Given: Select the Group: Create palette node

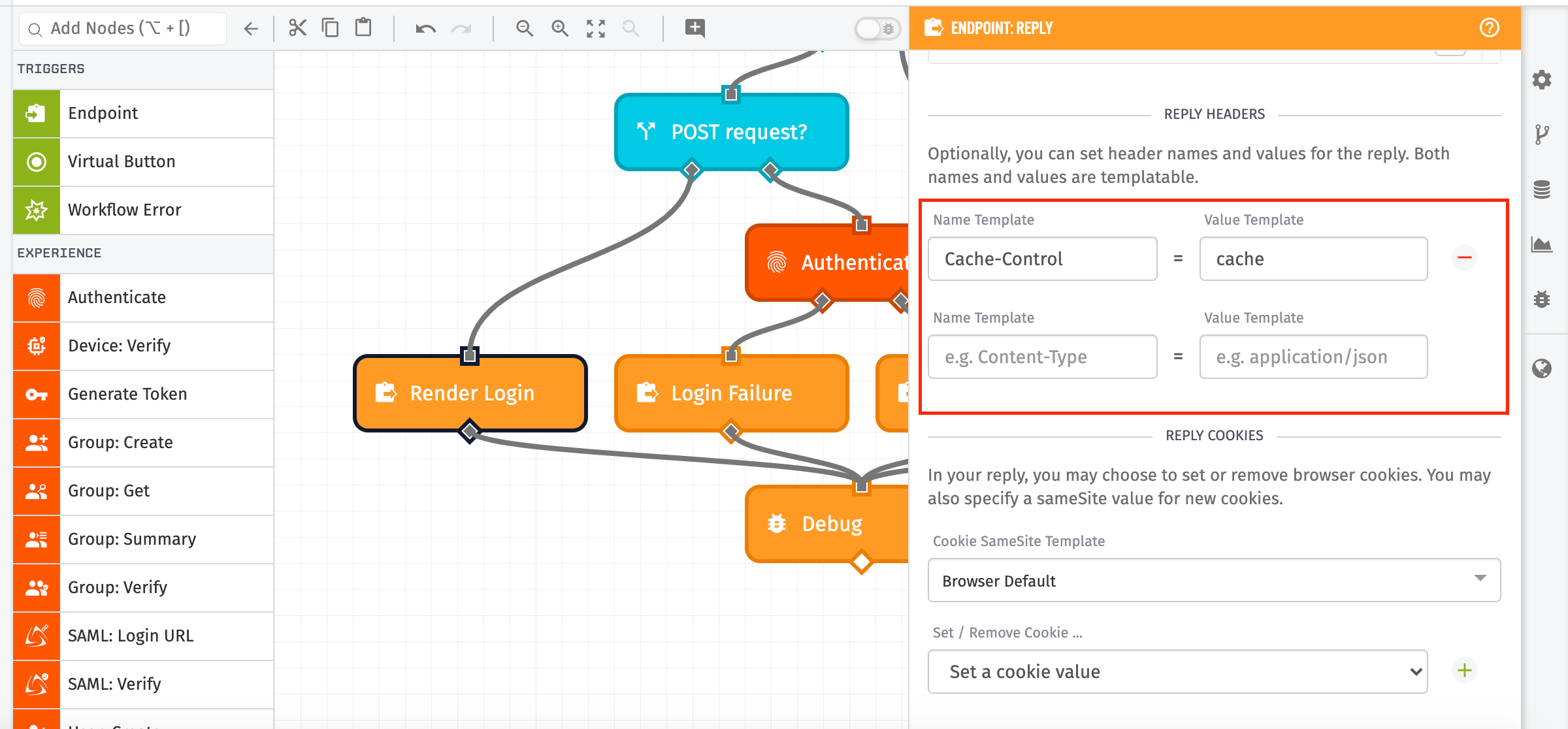Looking at the screenshot, I should coord(143,442).
